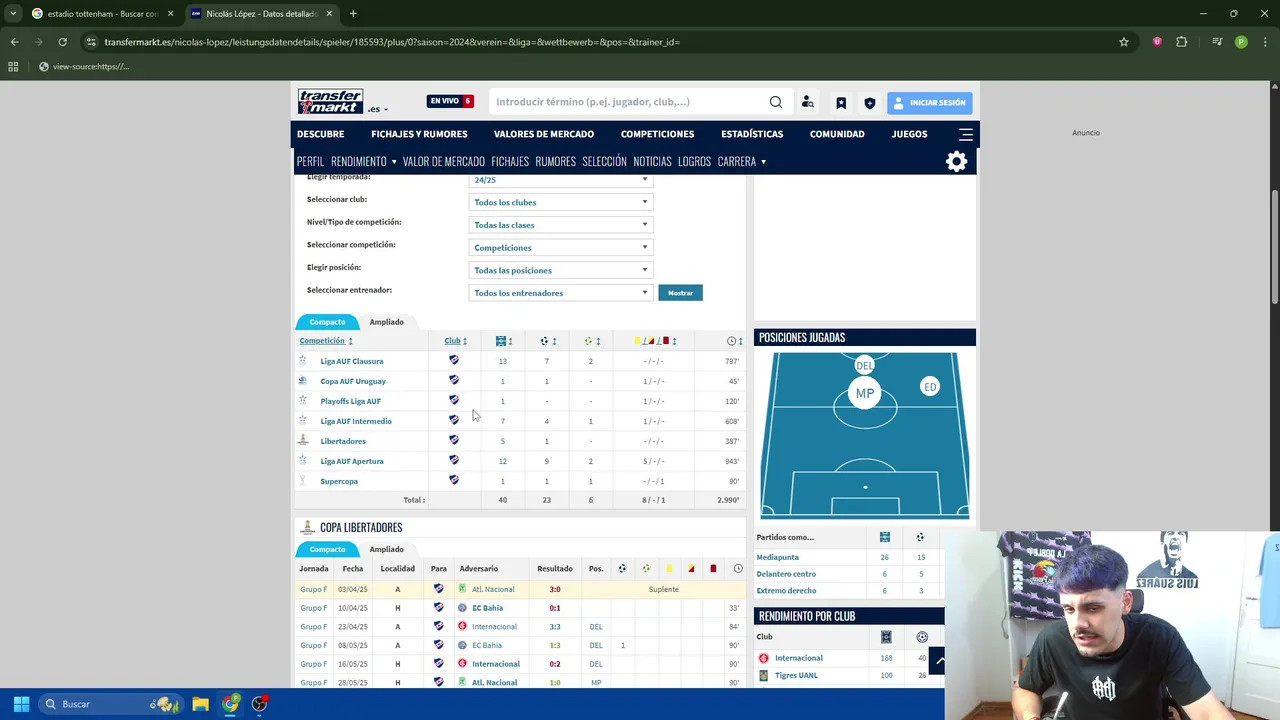Click the bookmark watchlist icon in header
Screen dimensions: 1280x720
point(841,103)
